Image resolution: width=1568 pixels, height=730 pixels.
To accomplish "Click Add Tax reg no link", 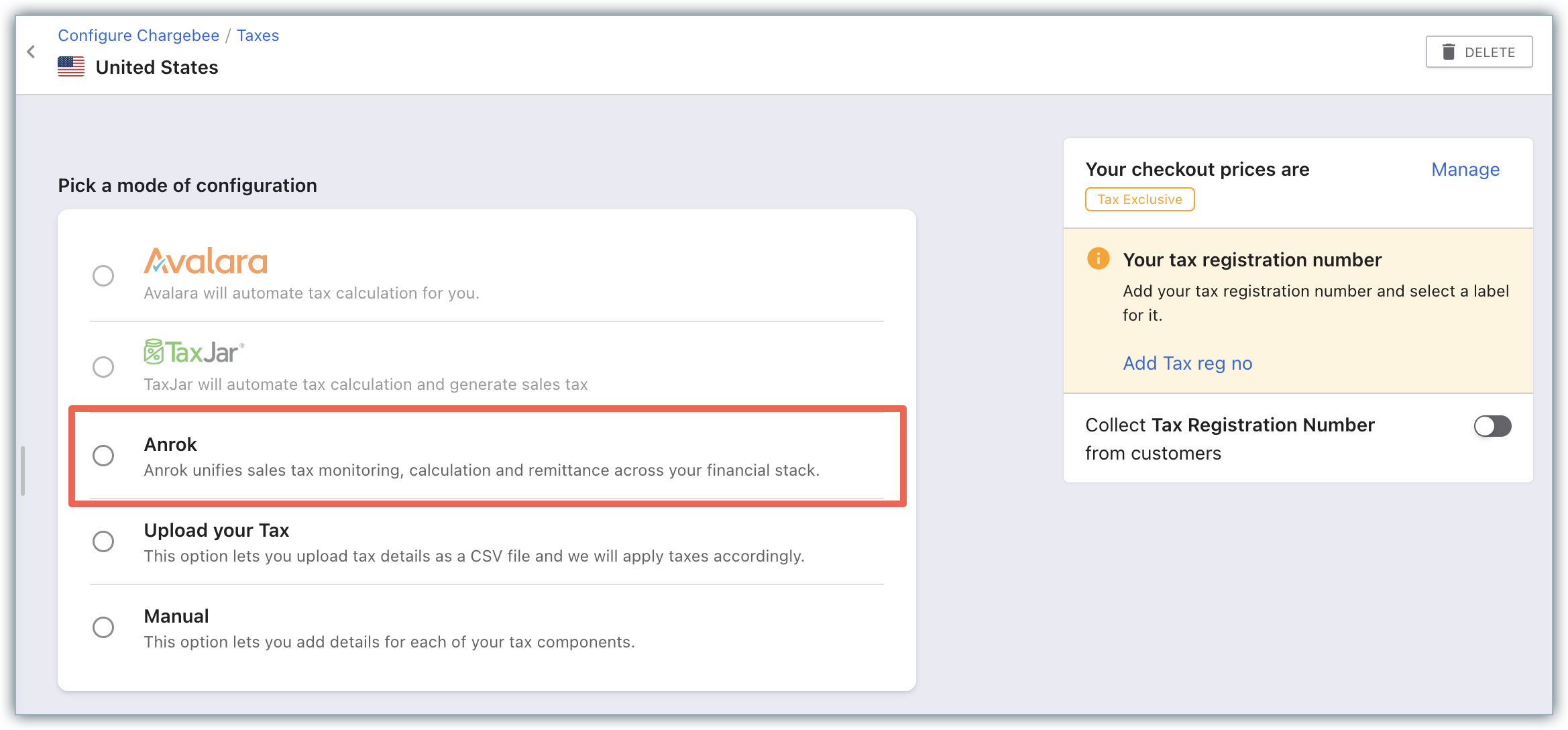I will [1187, 363].
